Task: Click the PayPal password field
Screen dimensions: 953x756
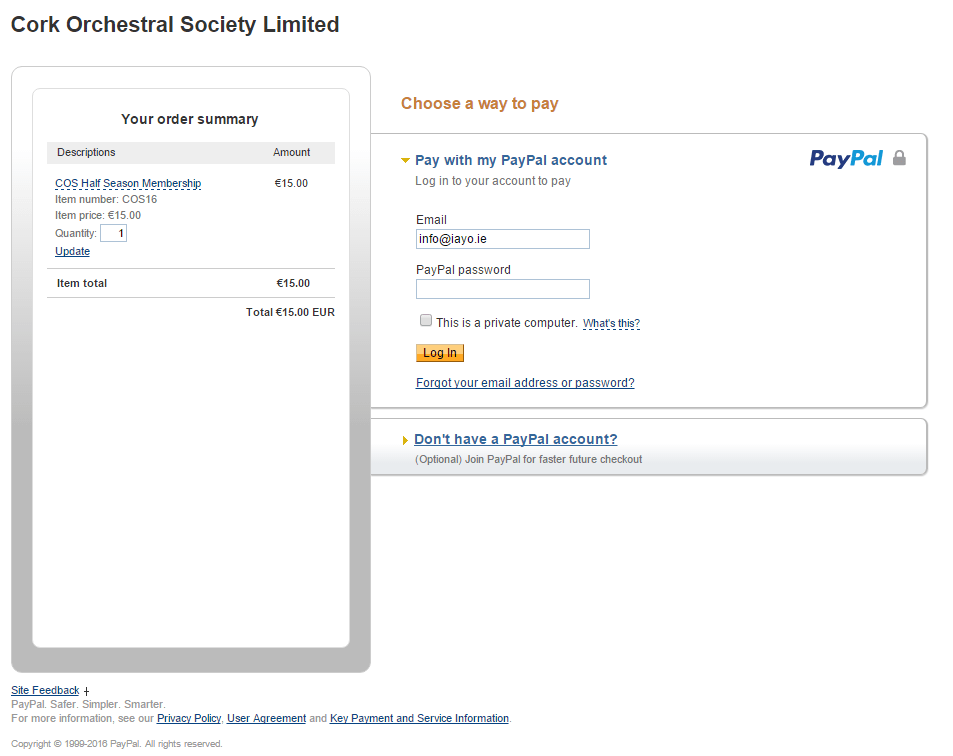Action: 502,289
